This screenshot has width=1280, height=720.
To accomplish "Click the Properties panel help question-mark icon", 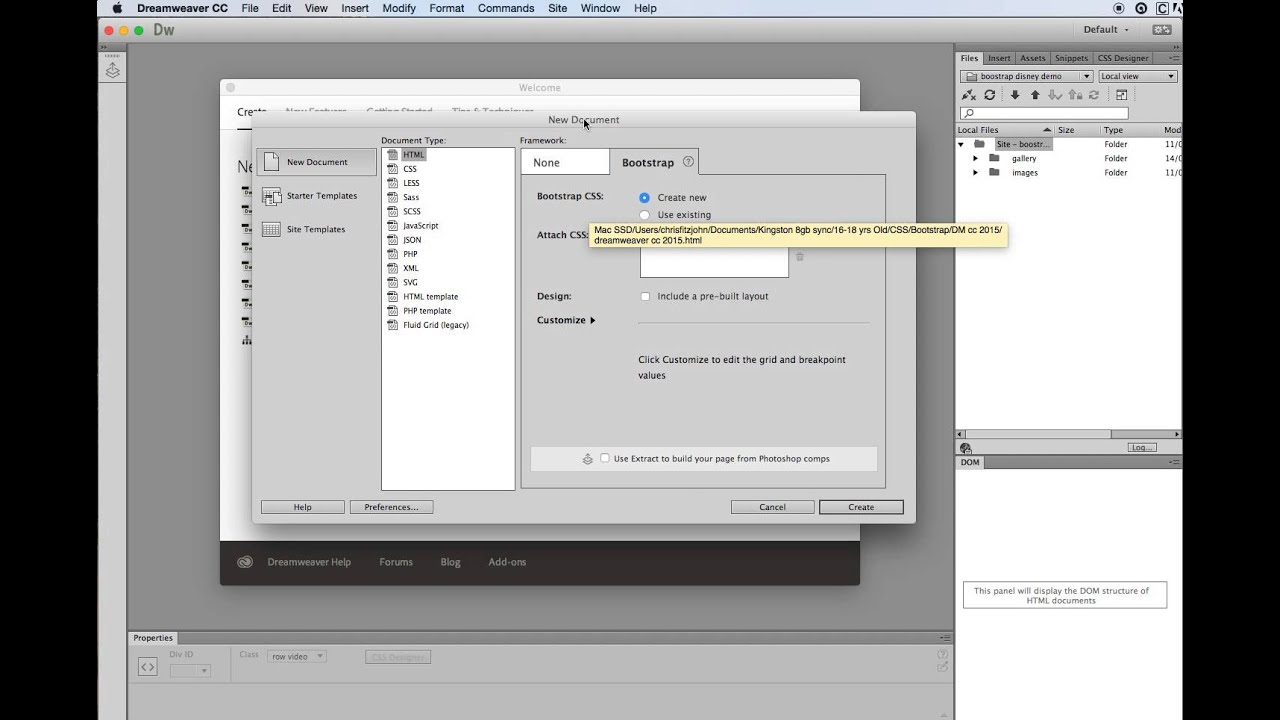I will pyautogui.click(x=942, y=653).
